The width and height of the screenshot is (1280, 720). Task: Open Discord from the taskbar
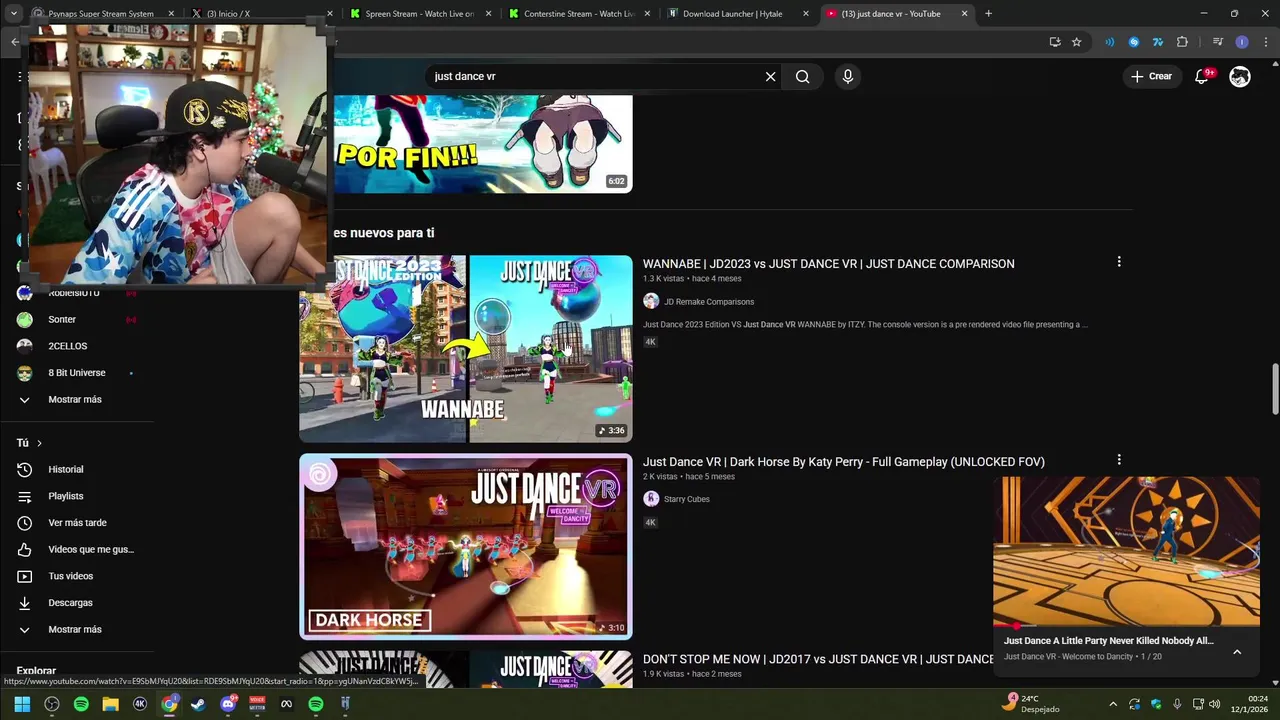tap(227, 704)
